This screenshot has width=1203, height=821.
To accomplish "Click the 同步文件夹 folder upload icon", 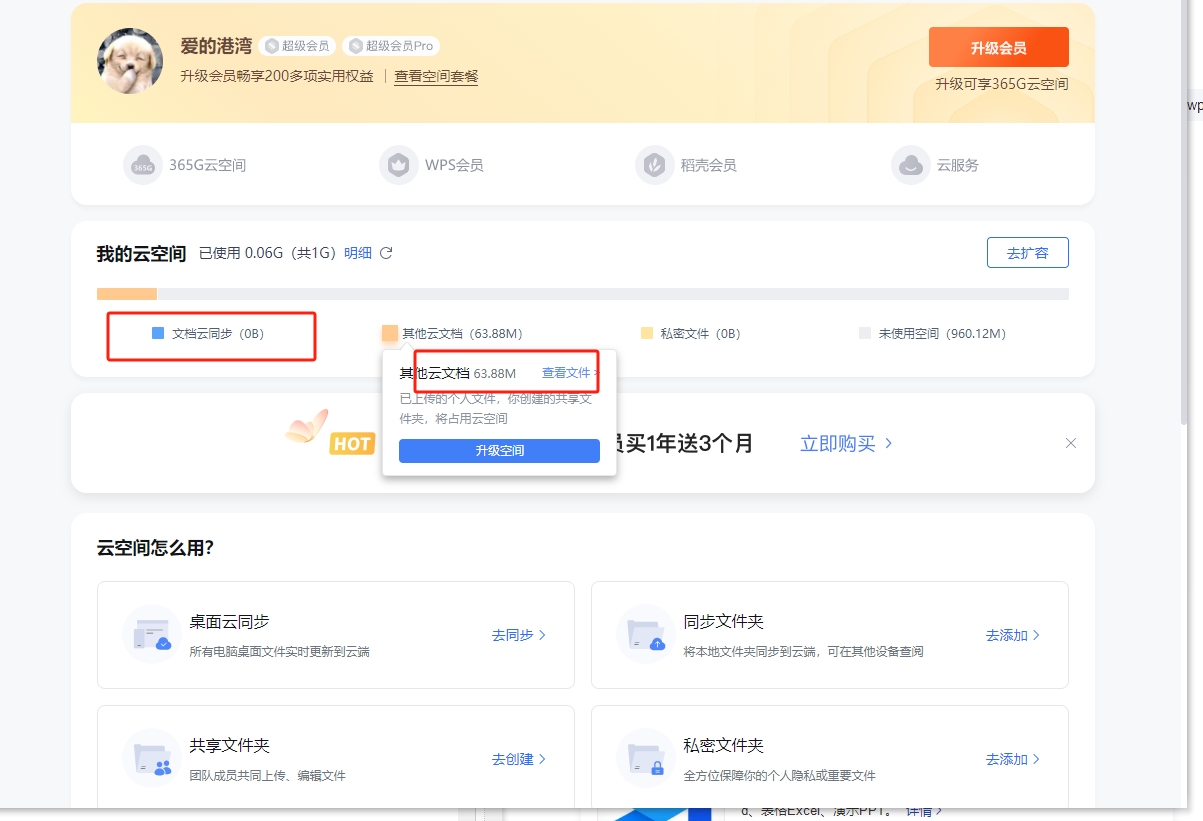I will tap(646, 634).
